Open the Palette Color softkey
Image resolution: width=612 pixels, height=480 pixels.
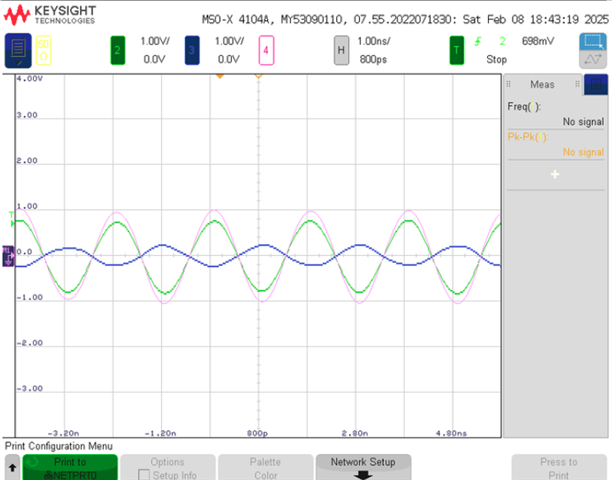tap(266, 468)
